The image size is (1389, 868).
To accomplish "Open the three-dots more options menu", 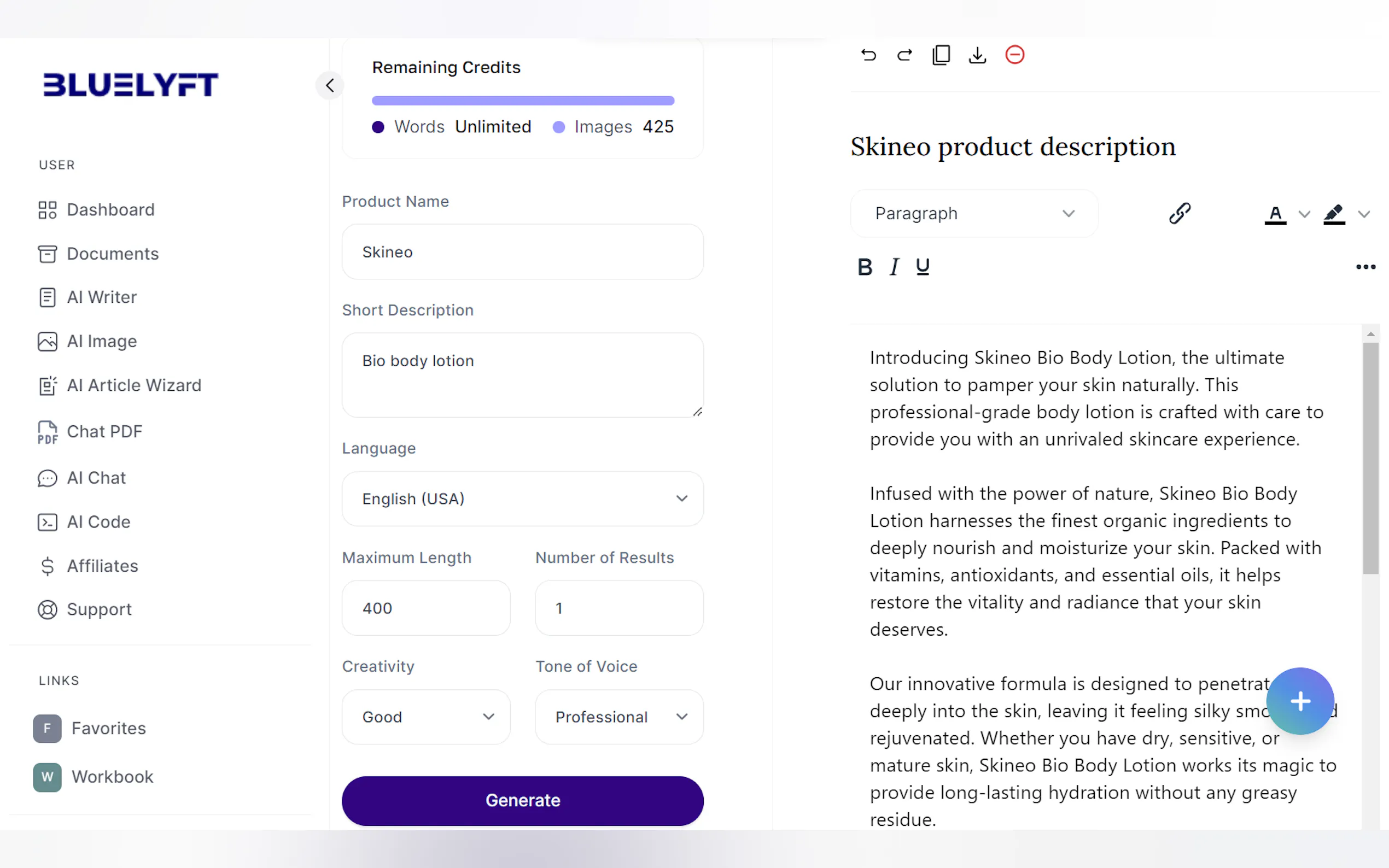I will (x=1365, y=267).
